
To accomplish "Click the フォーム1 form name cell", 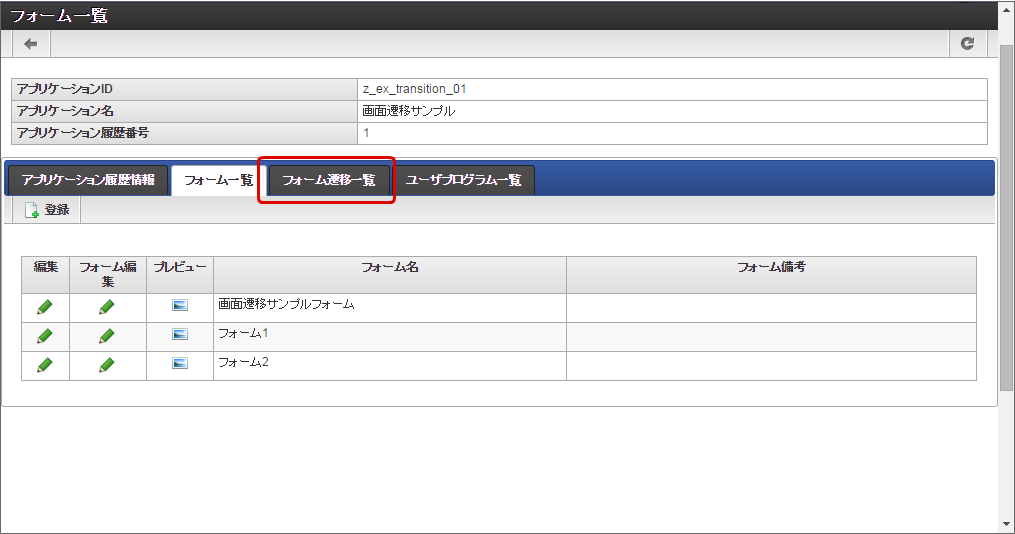I will (x=390, y=337).
